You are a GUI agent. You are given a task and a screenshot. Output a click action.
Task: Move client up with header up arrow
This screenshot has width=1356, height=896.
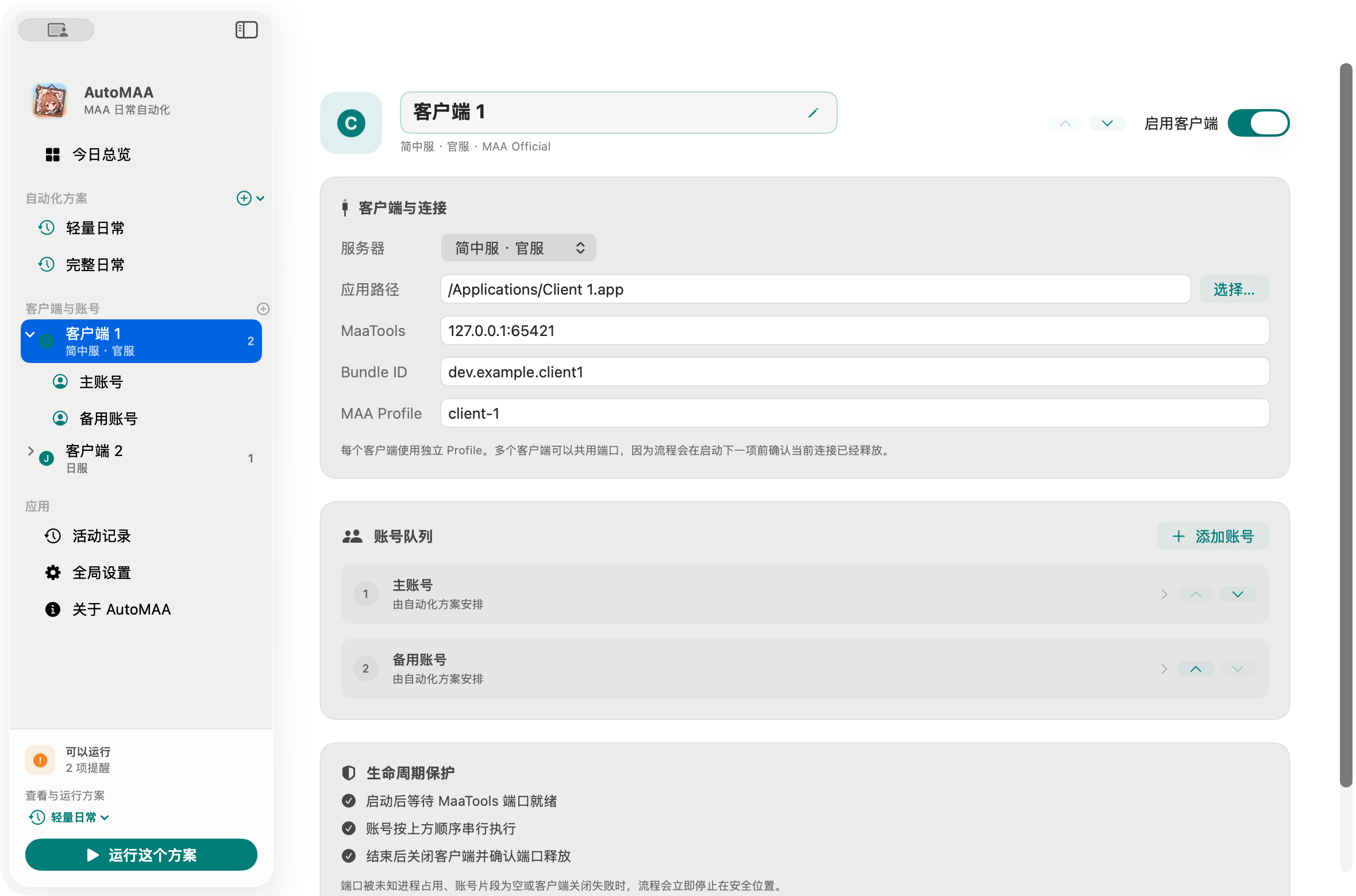[1065, 123]
